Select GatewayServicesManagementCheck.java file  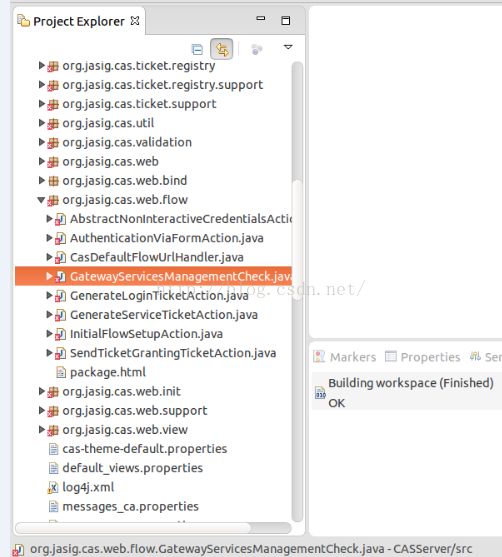(x=153, y=276)
